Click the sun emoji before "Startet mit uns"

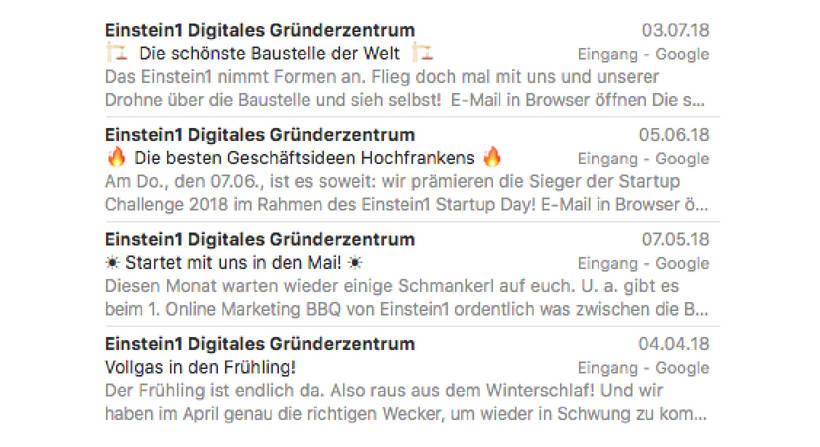[x=111, y=263]
